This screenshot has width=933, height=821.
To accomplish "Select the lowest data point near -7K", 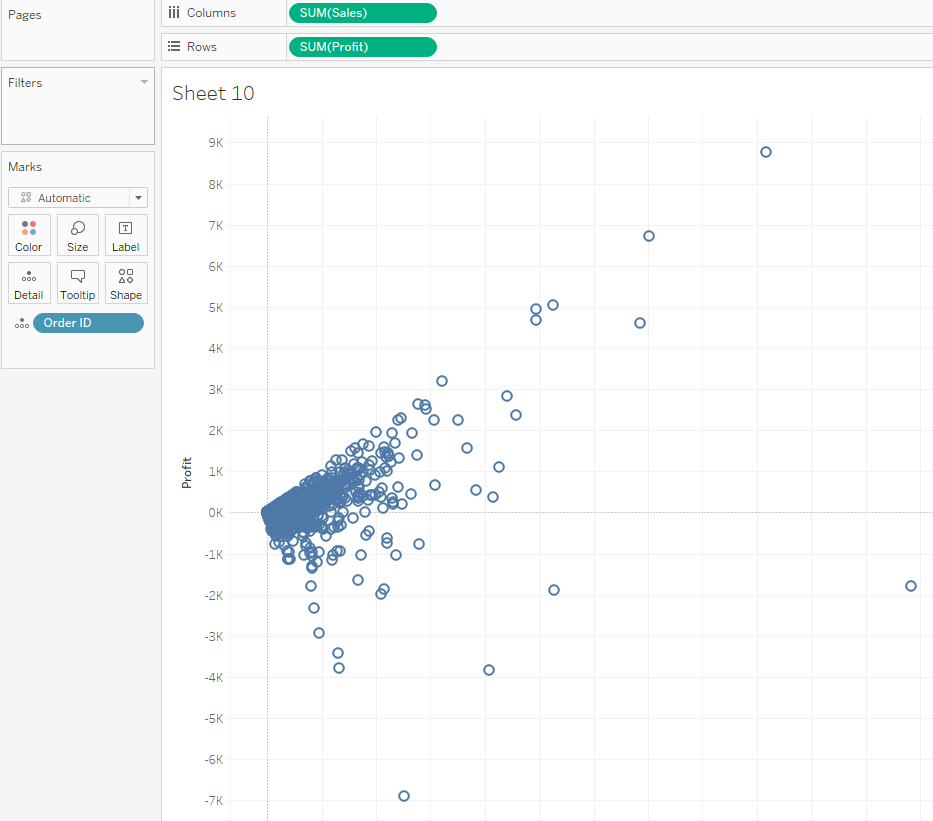I will 404,796.
